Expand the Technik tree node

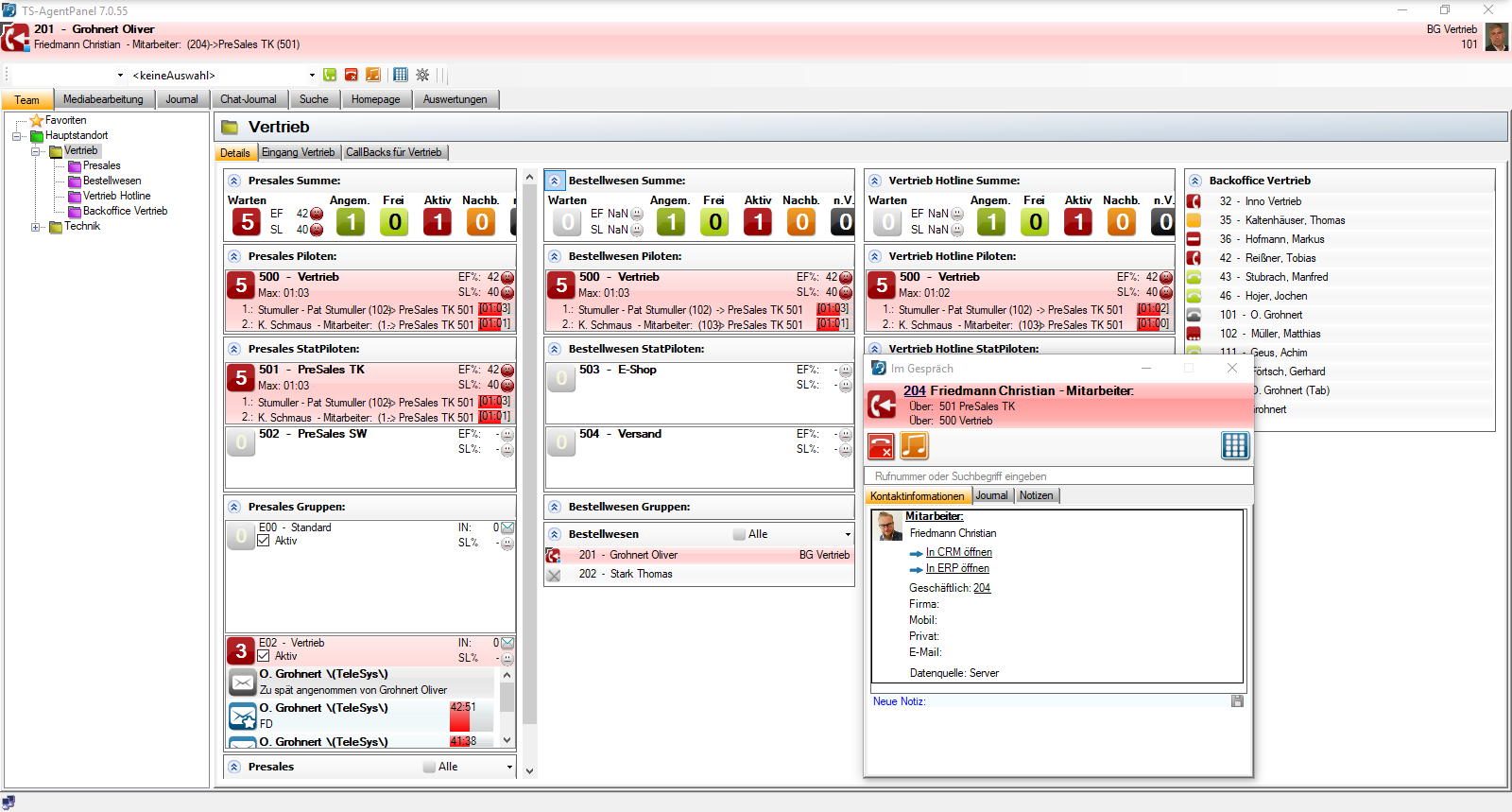click(x=36, y=227)
